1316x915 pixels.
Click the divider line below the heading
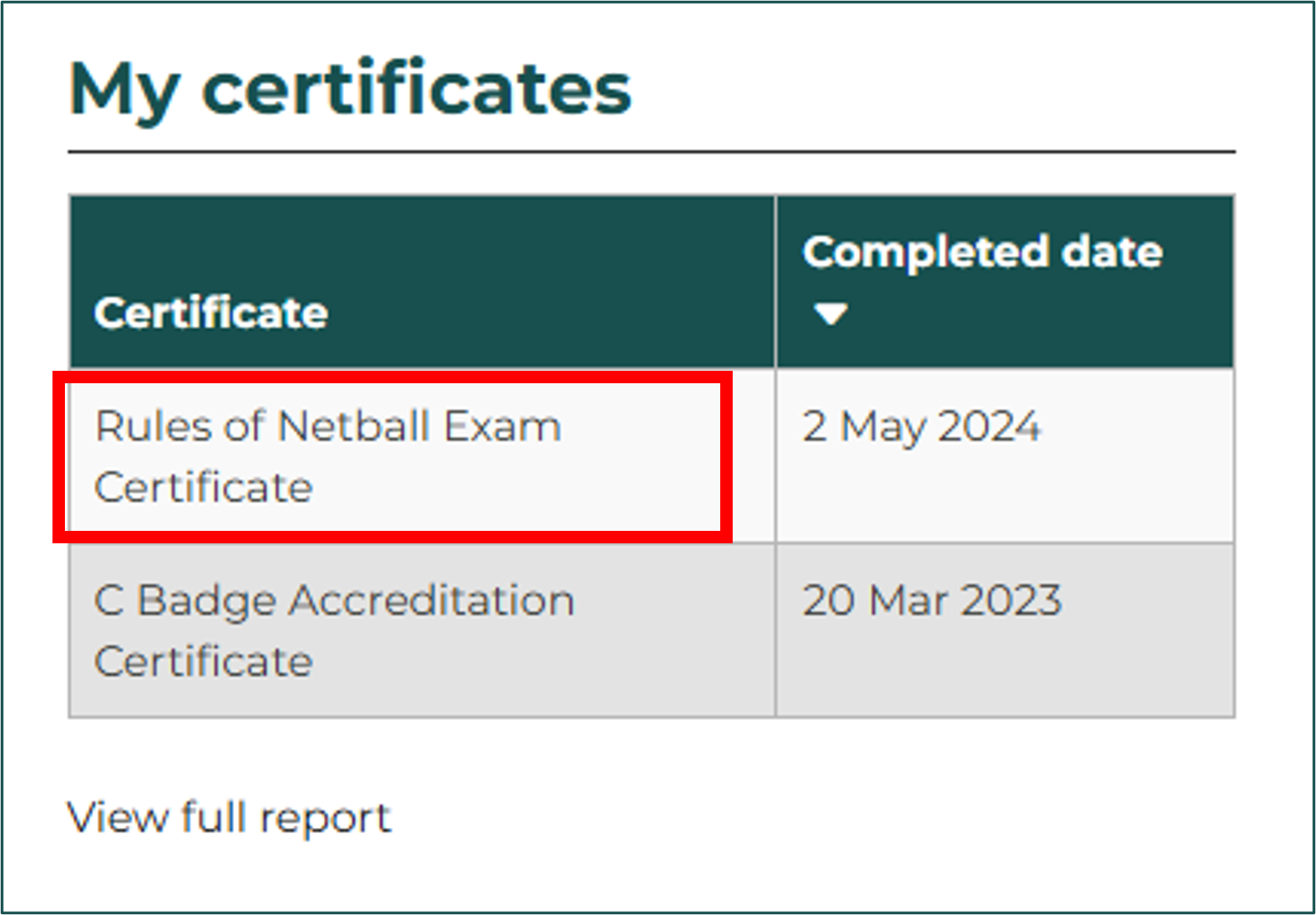(651, 152)
